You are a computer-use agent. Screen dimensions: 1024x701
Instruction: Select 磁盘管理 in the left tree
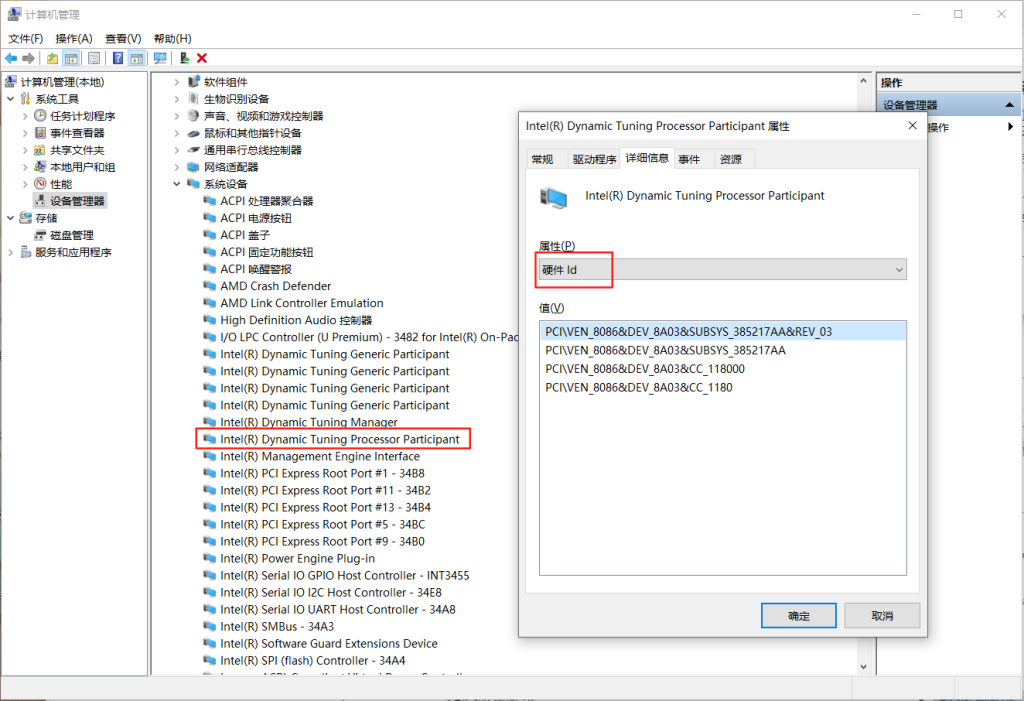point(71,235)
